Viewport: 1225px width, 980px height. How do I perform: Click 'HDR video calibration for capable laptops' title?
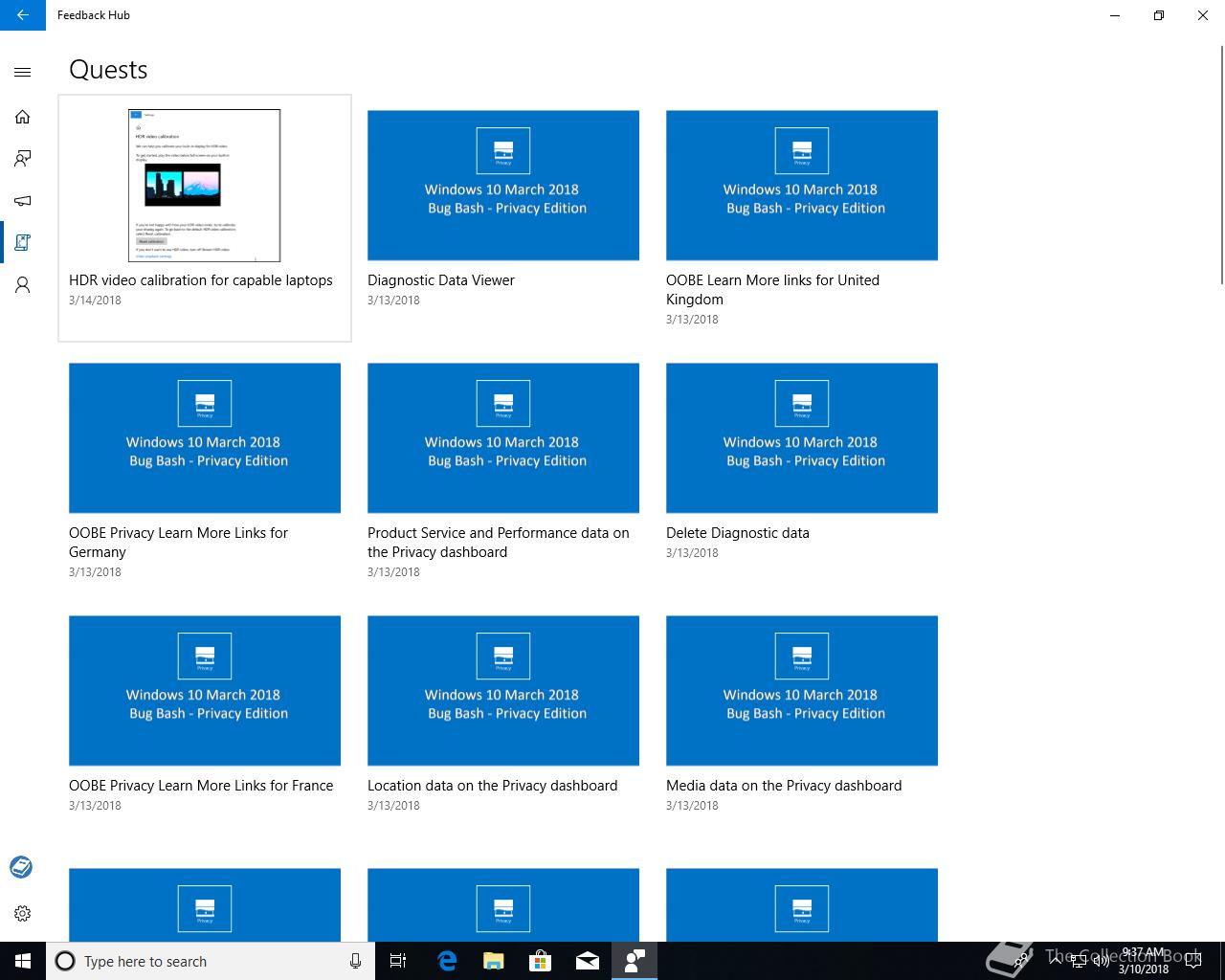click(201, 280)
